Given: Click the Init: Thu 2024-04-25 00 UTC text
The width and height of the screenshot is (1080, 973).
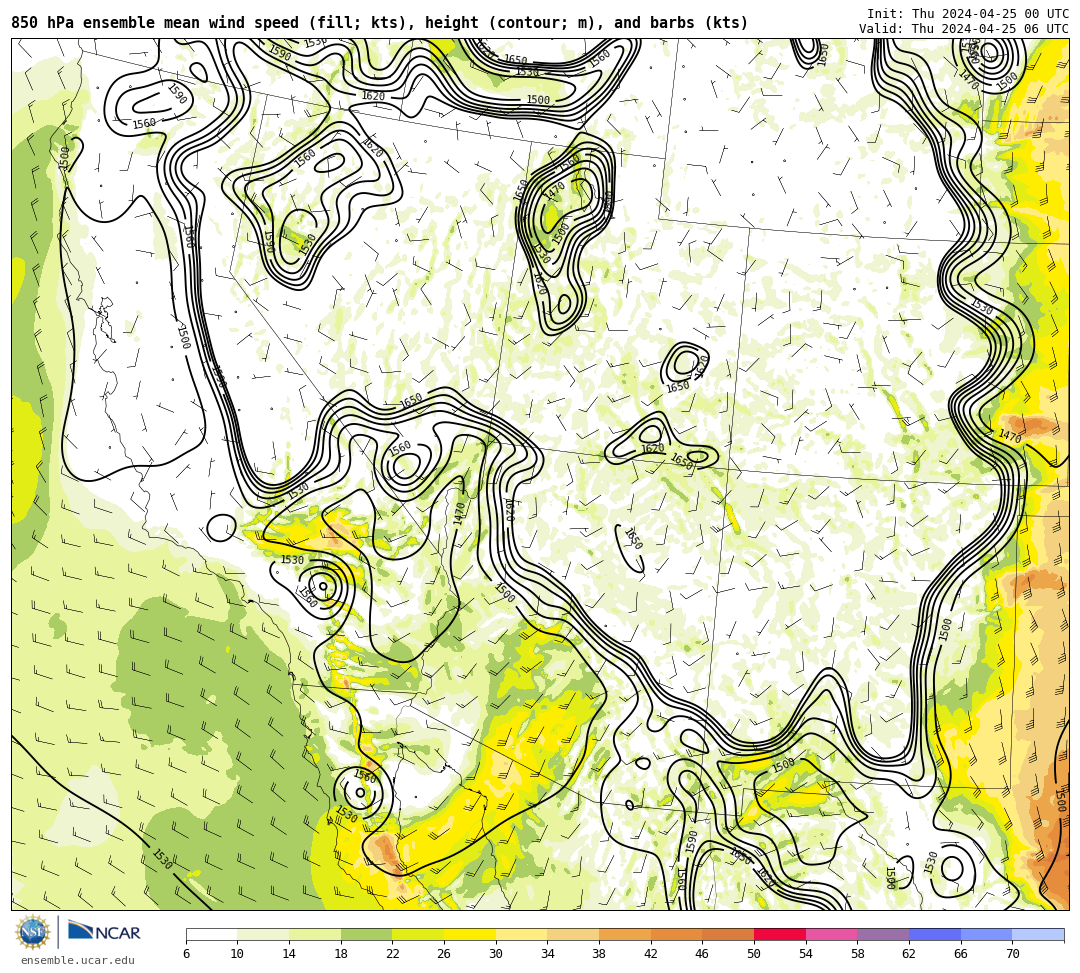Looking at the screenshot, I should click(x=968, y=14).
